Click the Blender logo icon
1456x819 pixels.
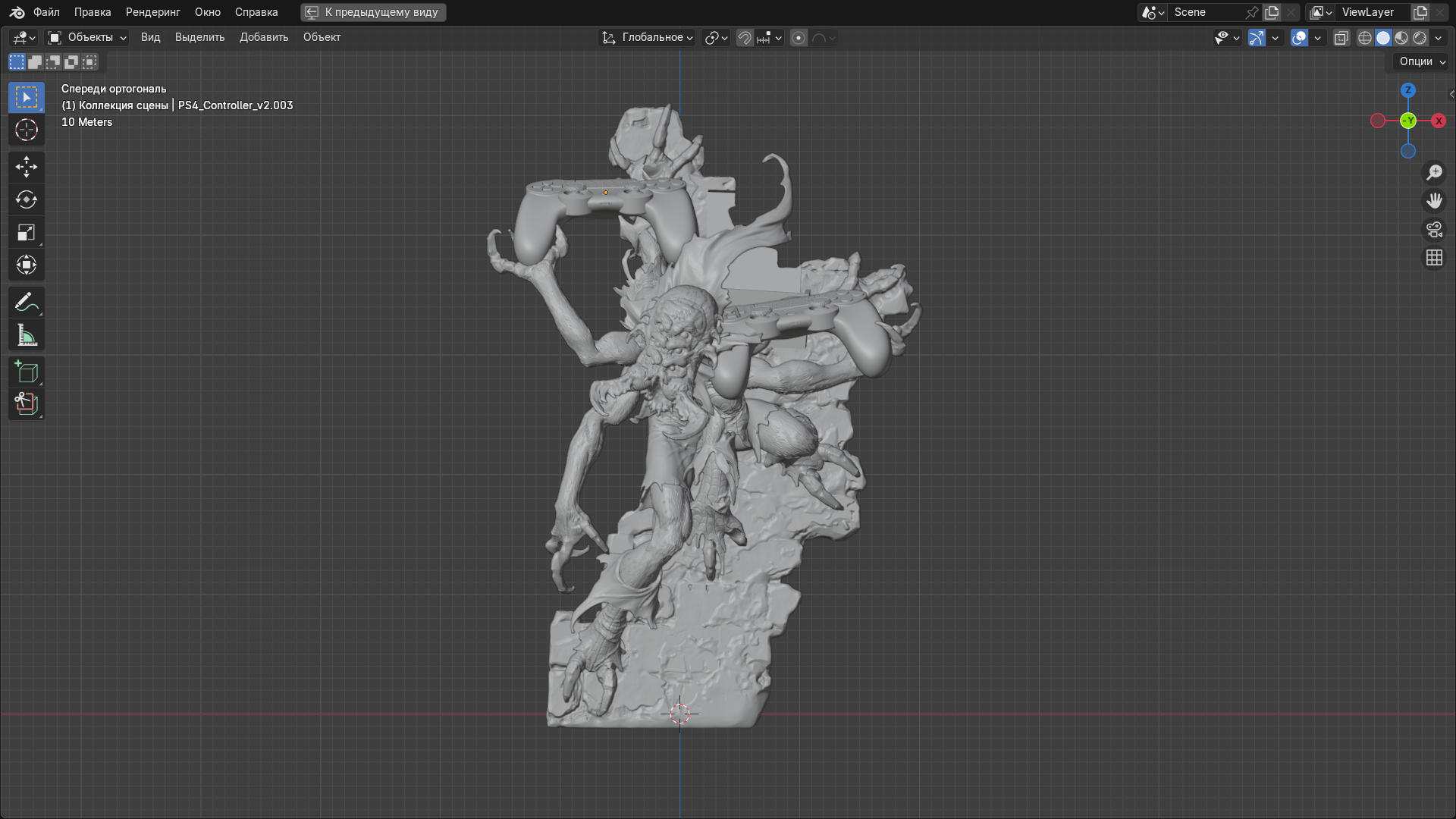(17, 12)
